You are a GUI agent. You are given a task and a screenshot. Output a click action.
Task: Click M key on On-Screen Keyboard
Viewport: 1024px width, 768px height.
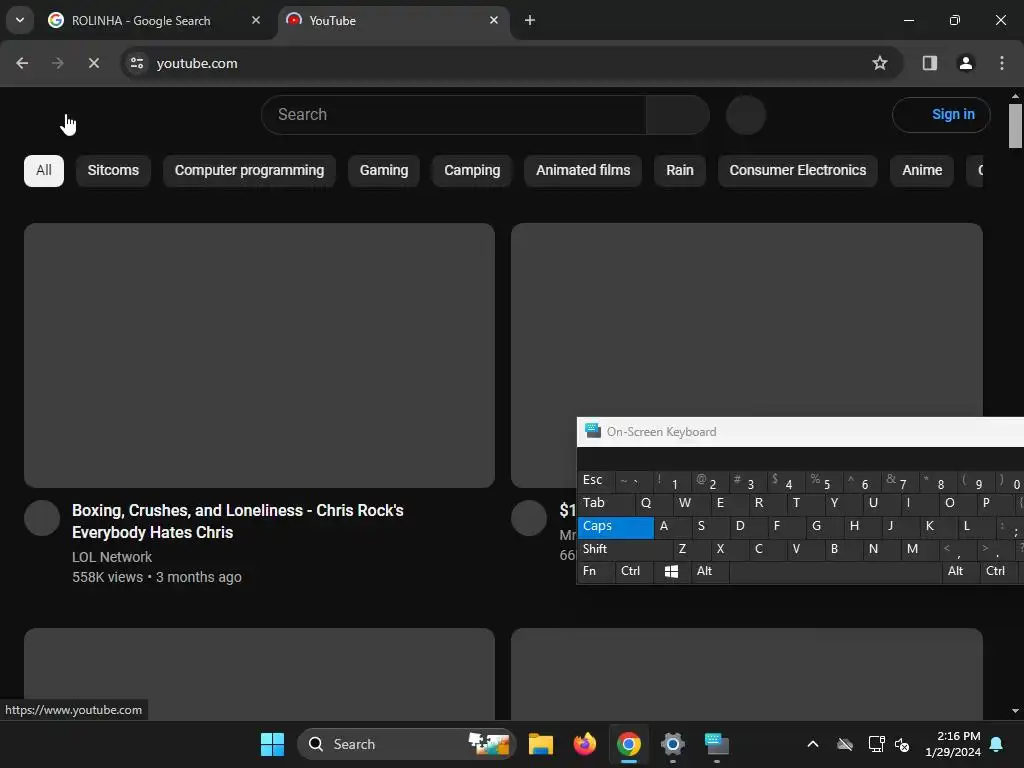point(919,550)
